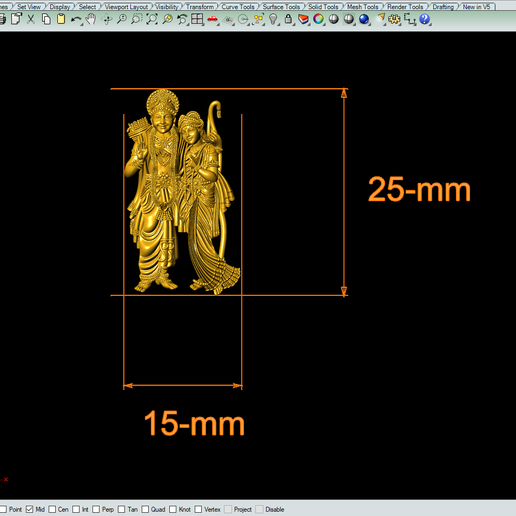Click the Shaded Viewport sphere icon left of the blue sphere

click(x=349, y=19)
